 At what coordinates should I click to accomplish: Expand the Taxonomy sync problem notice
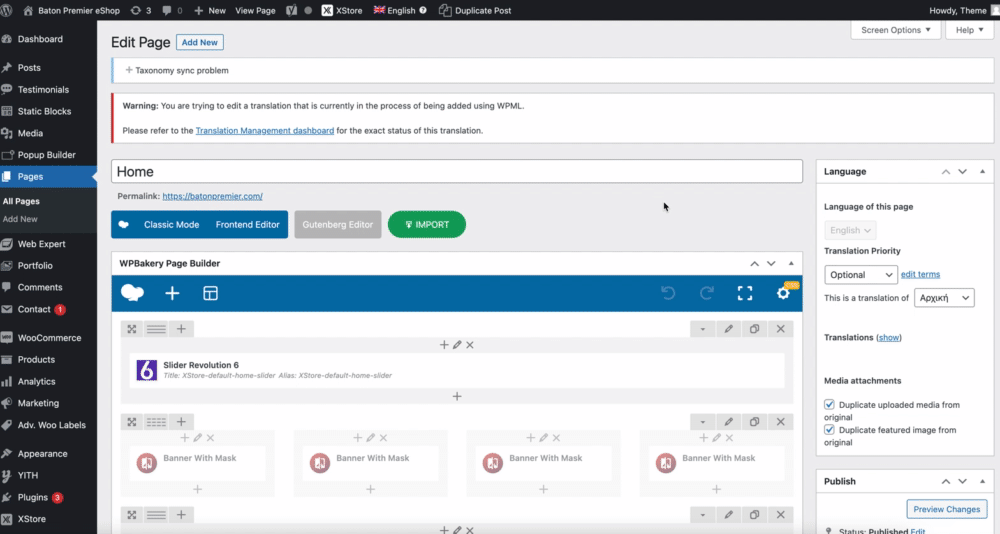coord(177,70)
